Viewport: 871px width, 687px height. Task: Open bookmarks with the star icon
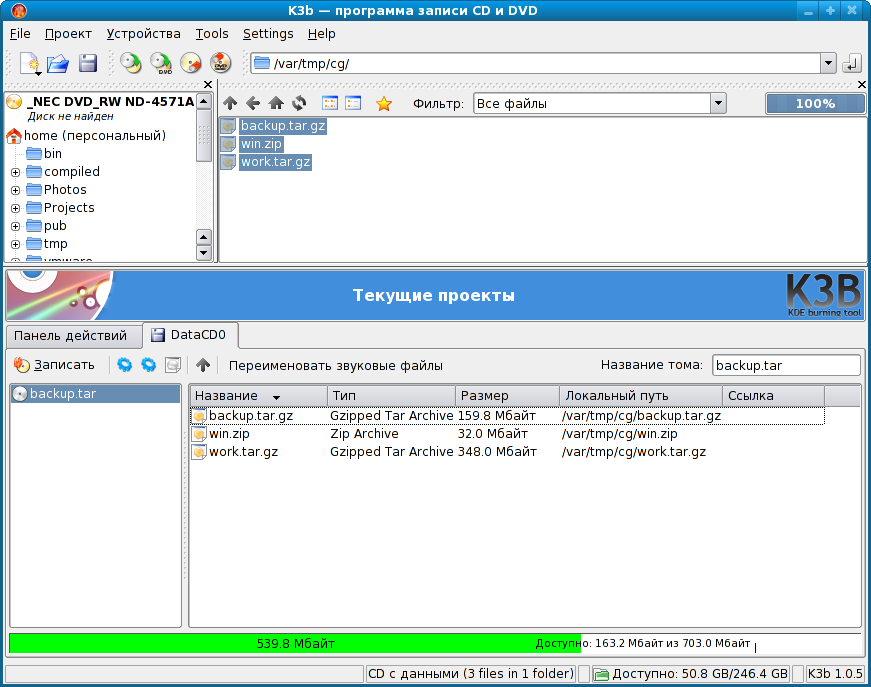coord(384,103)
